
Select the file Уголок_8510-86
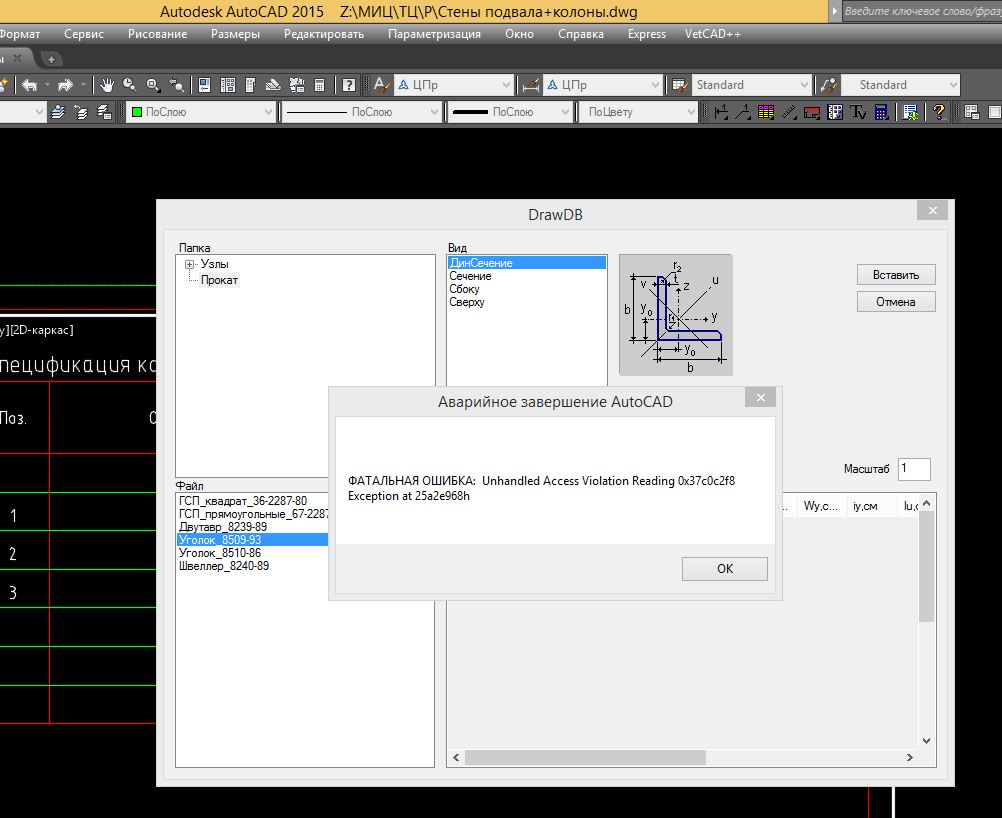220,553
